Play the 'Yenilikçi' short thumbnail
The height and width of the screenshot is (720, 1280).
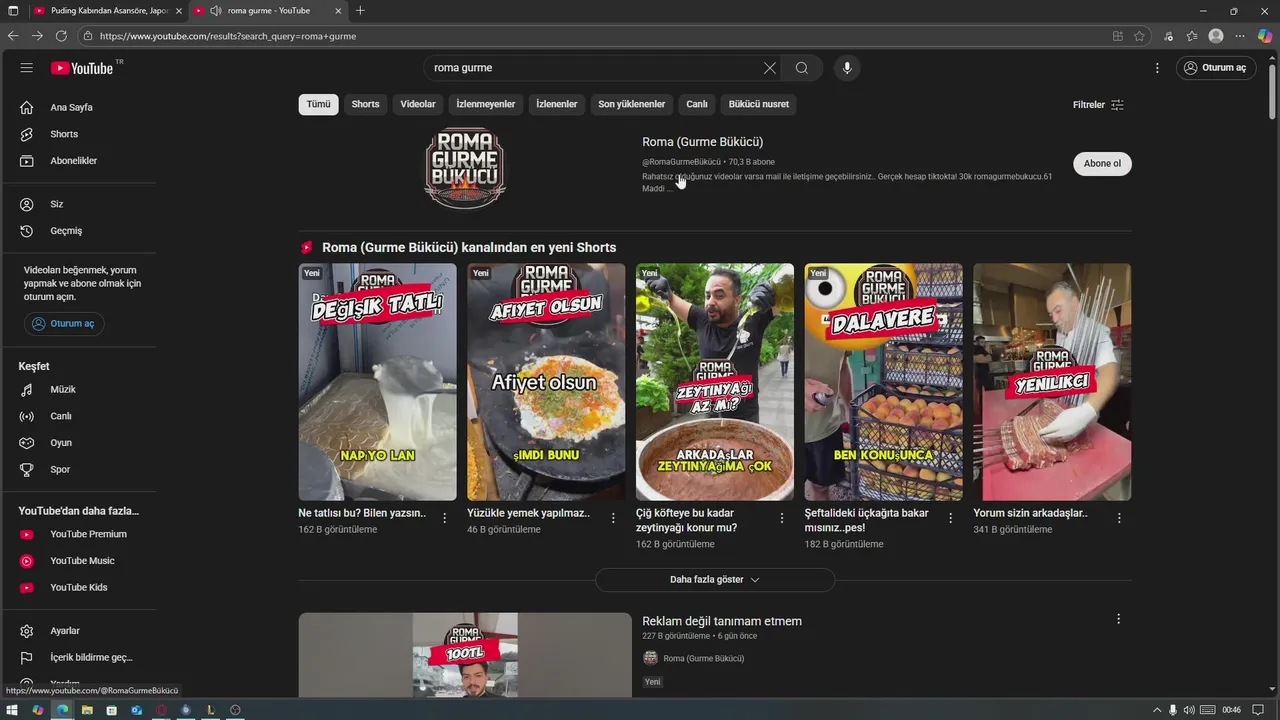tap(1052, 382)
